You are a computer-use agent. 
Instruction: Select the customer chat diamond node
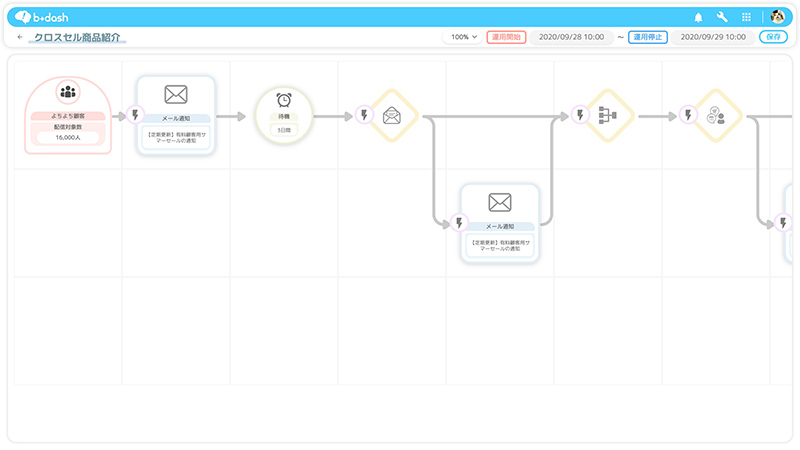click(715, 115)
